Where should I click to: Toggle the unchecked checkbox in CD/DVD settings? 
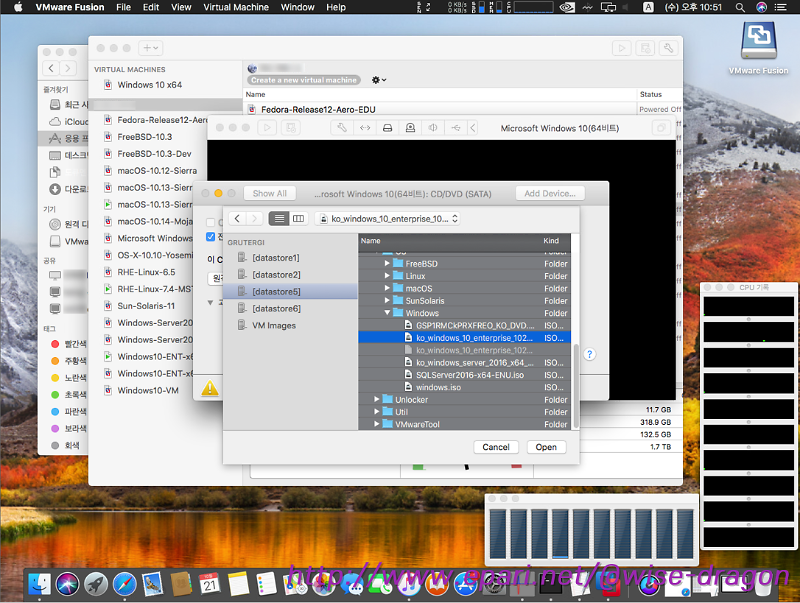click(210, 222)
